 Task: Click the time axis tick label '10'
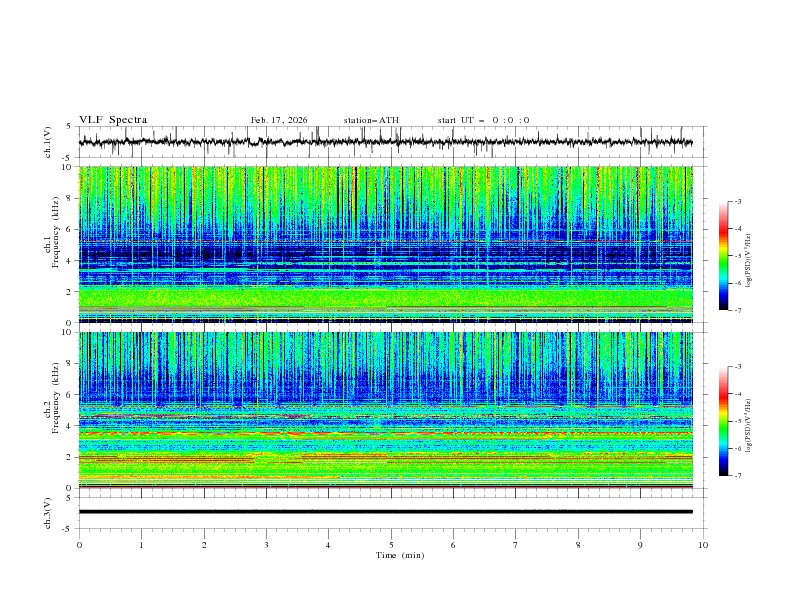coord(703,545)
